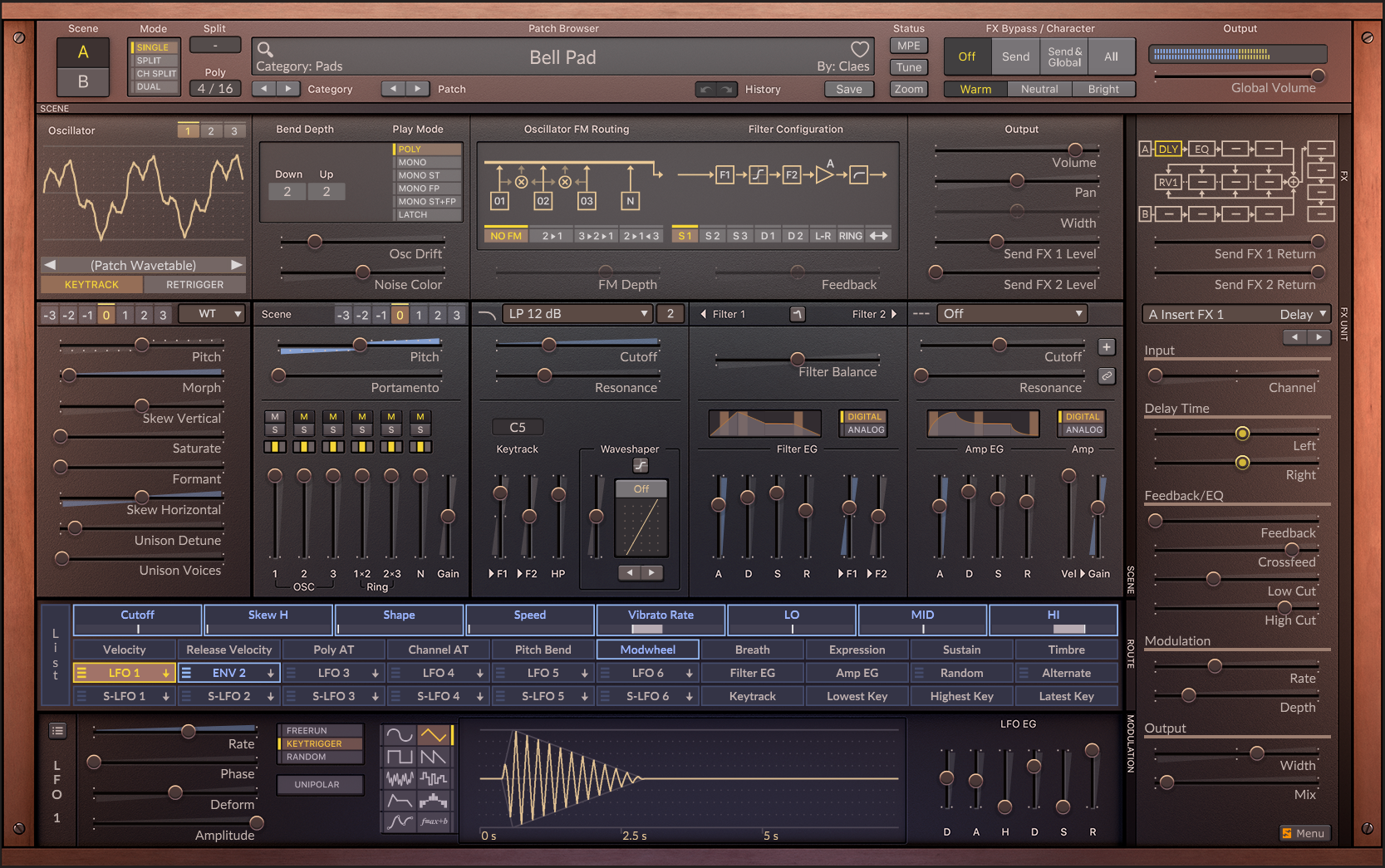This screenshot has width=1385, height=868.
Task: Click the patch search magnifier icon
Action: click(x=265, y=50)
